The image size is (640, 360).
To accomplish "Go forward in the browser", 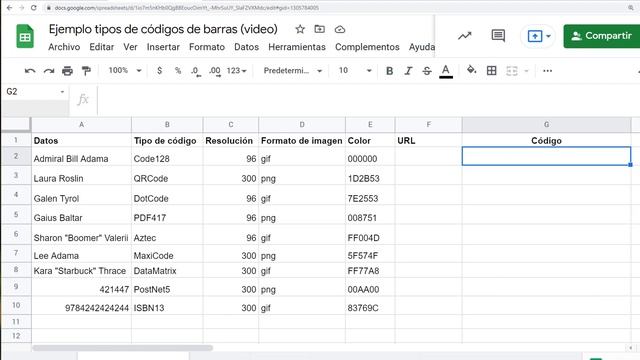I will (22, 7).
